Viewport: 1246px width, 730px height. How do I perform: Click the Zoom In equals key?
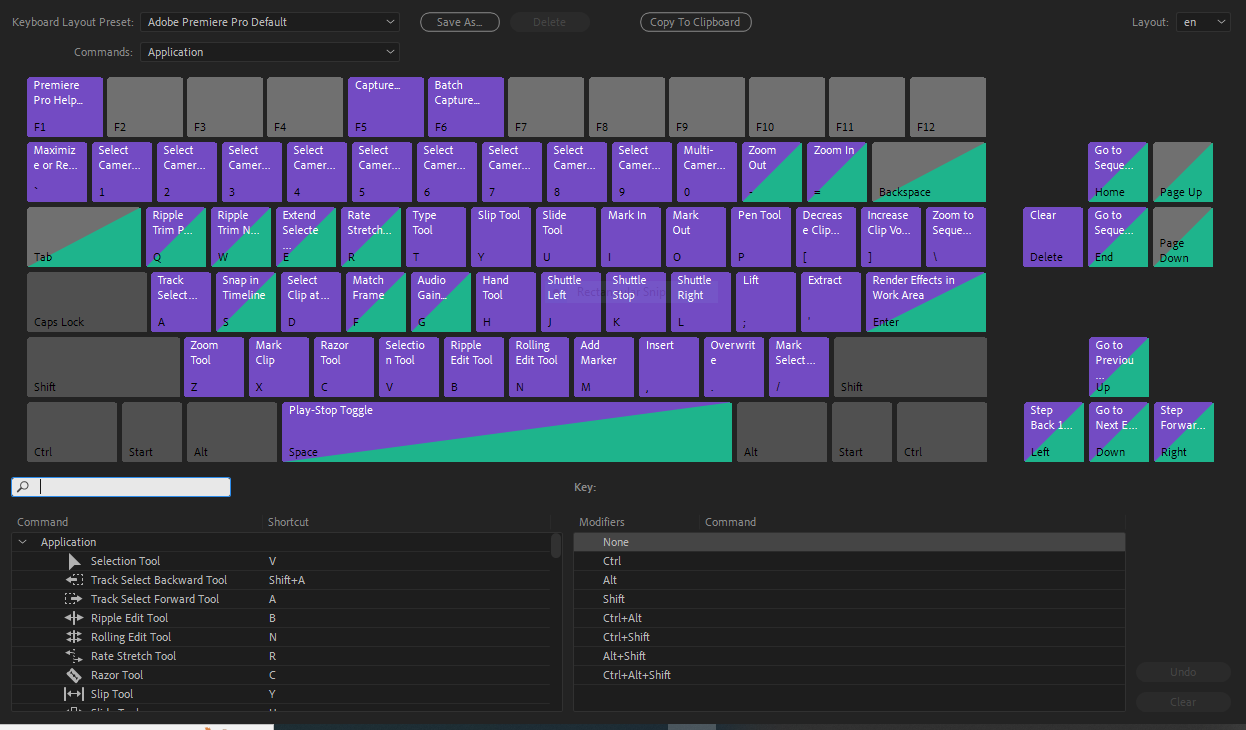click(x=837, y=172)
